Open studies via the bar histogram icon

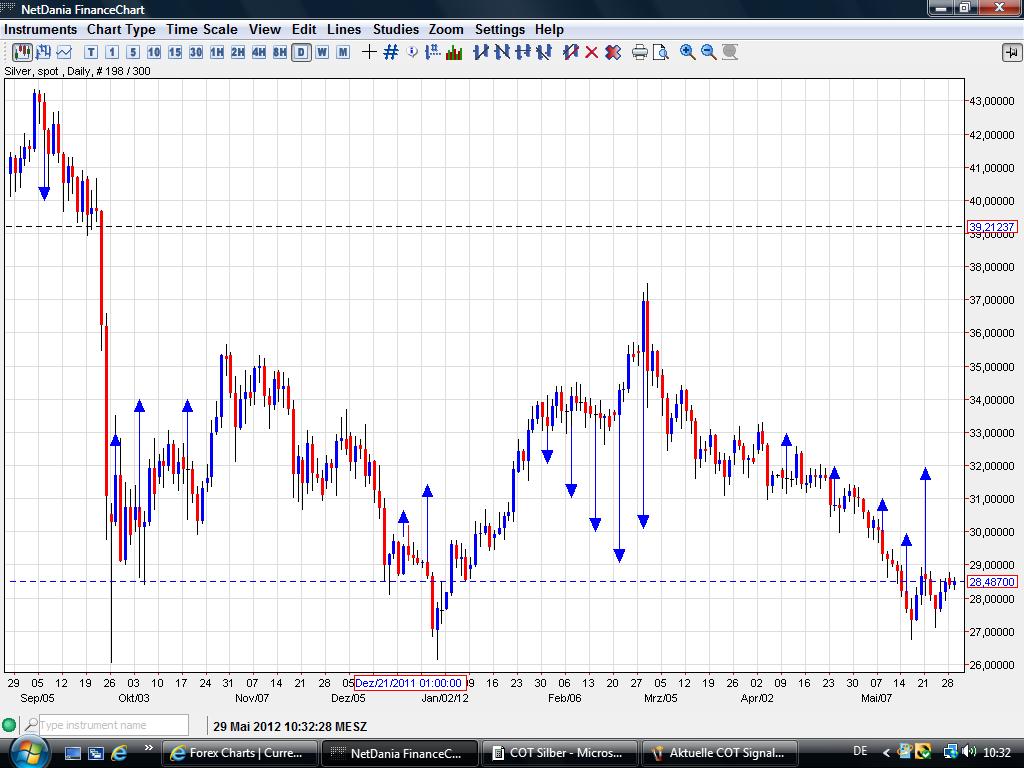pos(454,52)
